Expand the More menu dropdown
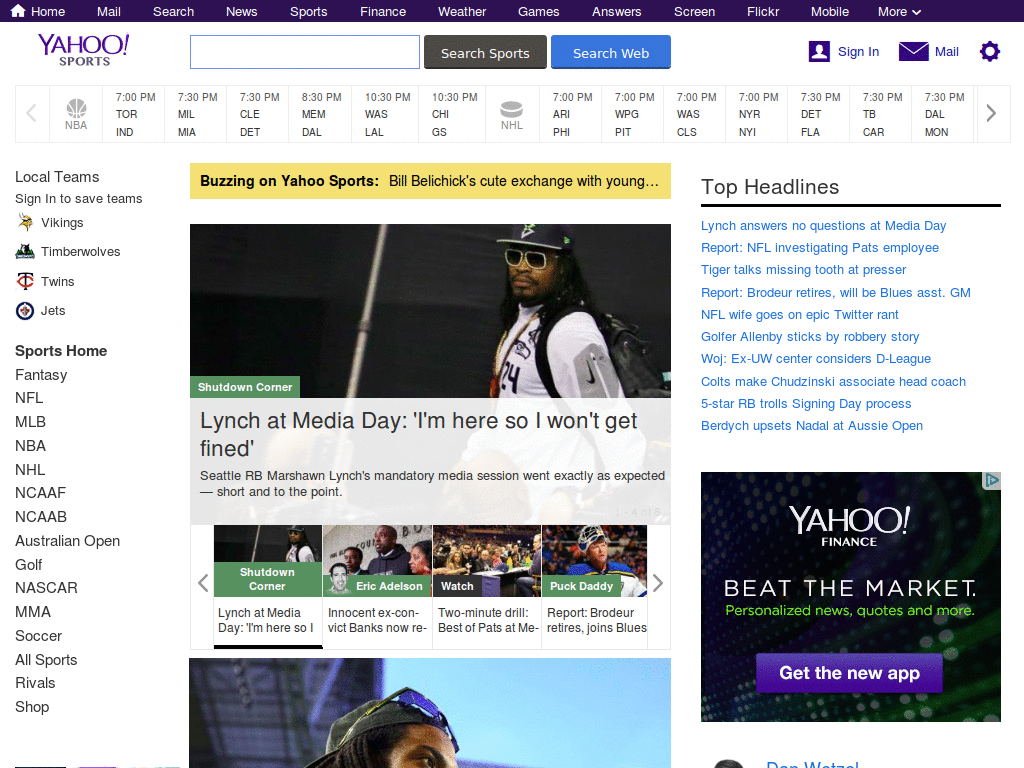The width and height of the screenshot is (1024, 768). pos(899,12)
